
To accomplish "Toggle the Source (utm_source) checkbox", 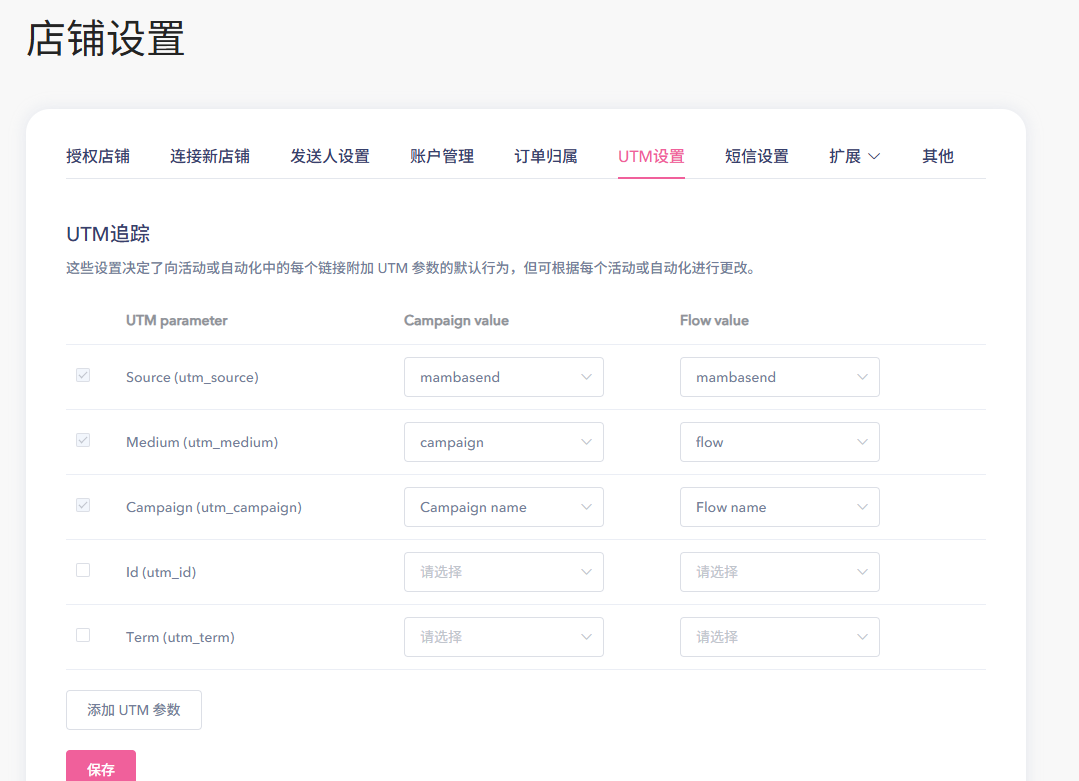I will (83, 375).
